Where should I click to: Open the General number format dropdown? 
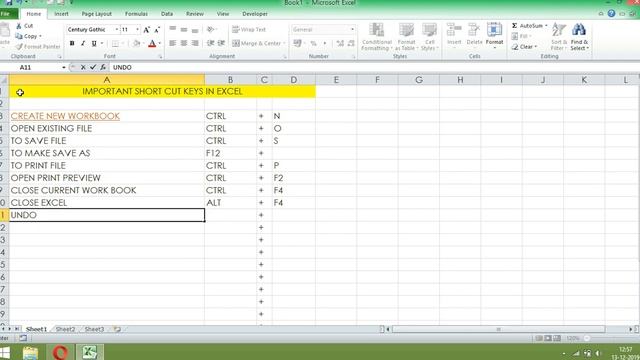click(x=352, y=29)
